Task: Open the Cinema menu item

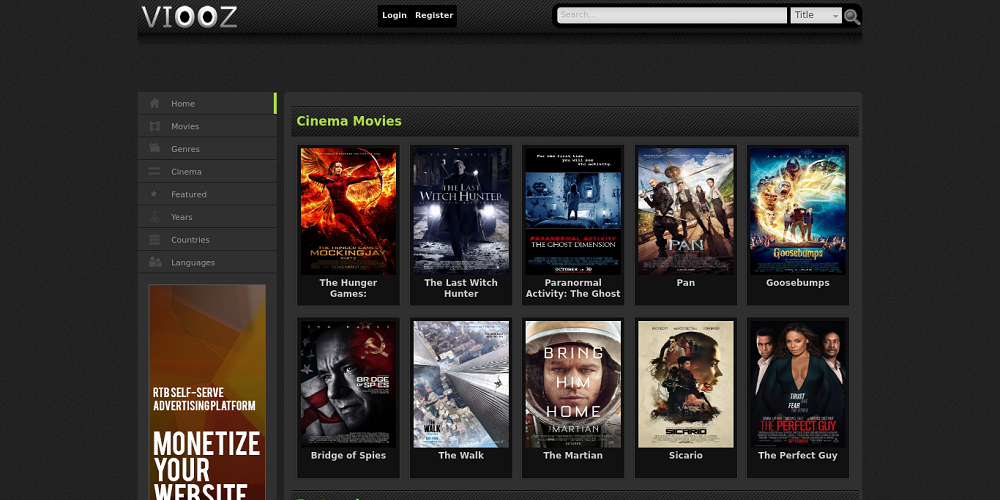Action: (207, 172)
